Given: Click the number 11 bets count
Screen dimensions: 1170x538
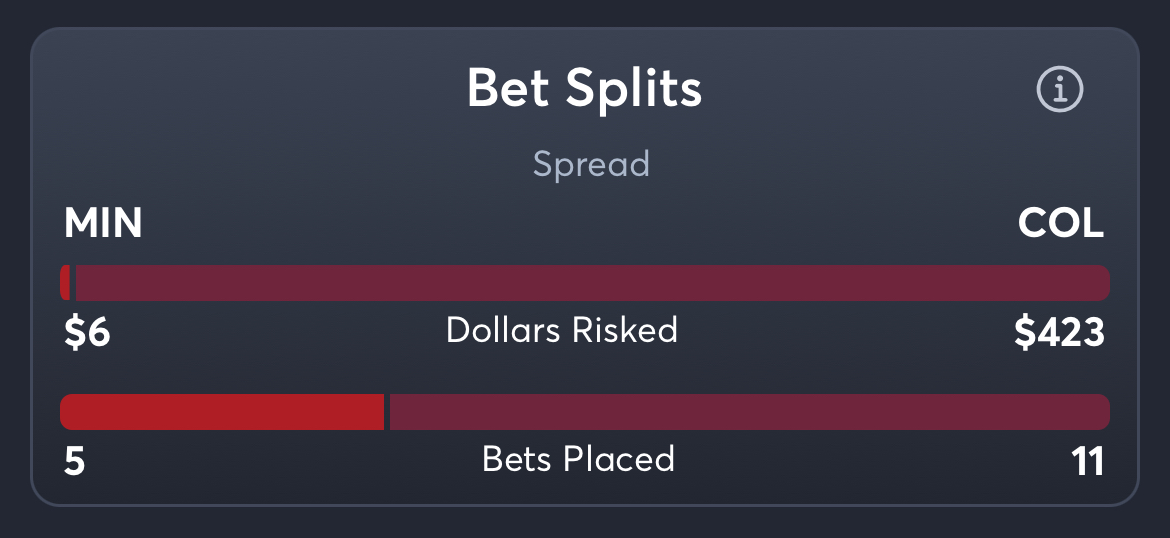Looking at the screenshot, I should click(x=1087, y=462).
